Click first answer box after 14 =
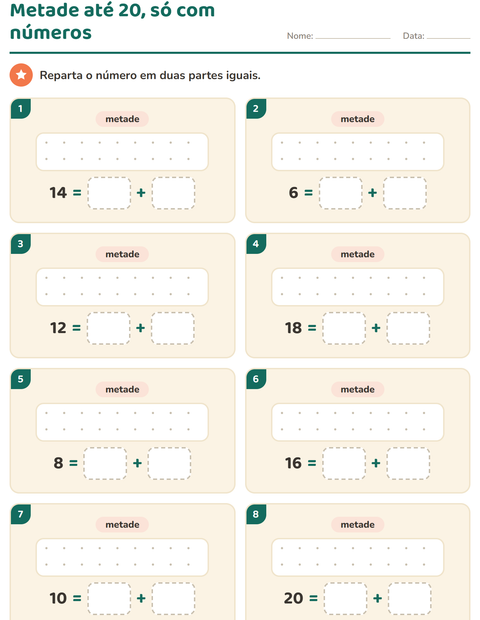Image resolution: width=480 pixels, height=620 pixels. tap(109, 193)
